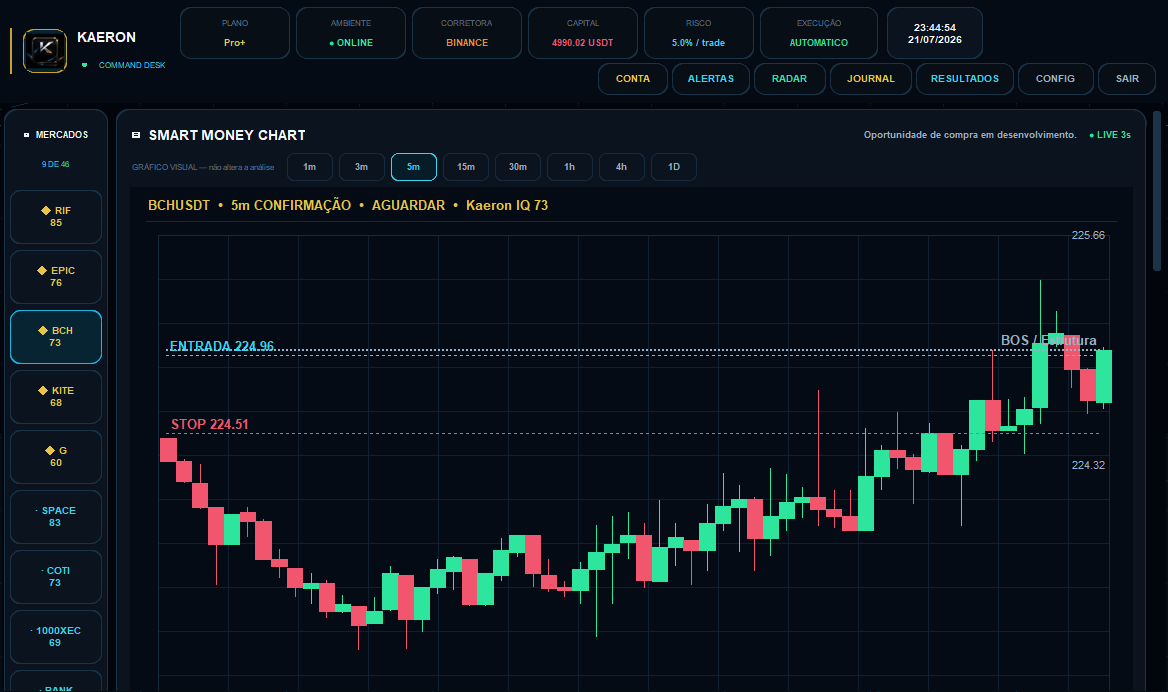This screenshot has height=692, width=1168.
Task: Select the SPACE 83 market card
Action: [56, 517]
